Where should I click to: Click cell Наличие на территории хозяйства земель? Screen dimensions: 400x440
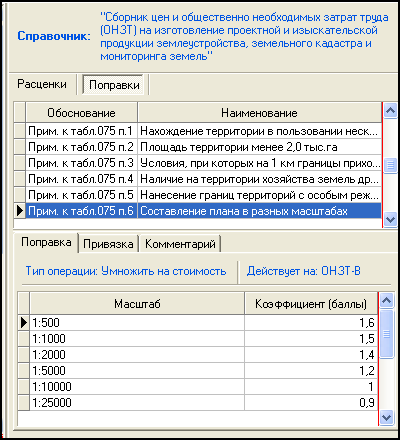(259, 179)
